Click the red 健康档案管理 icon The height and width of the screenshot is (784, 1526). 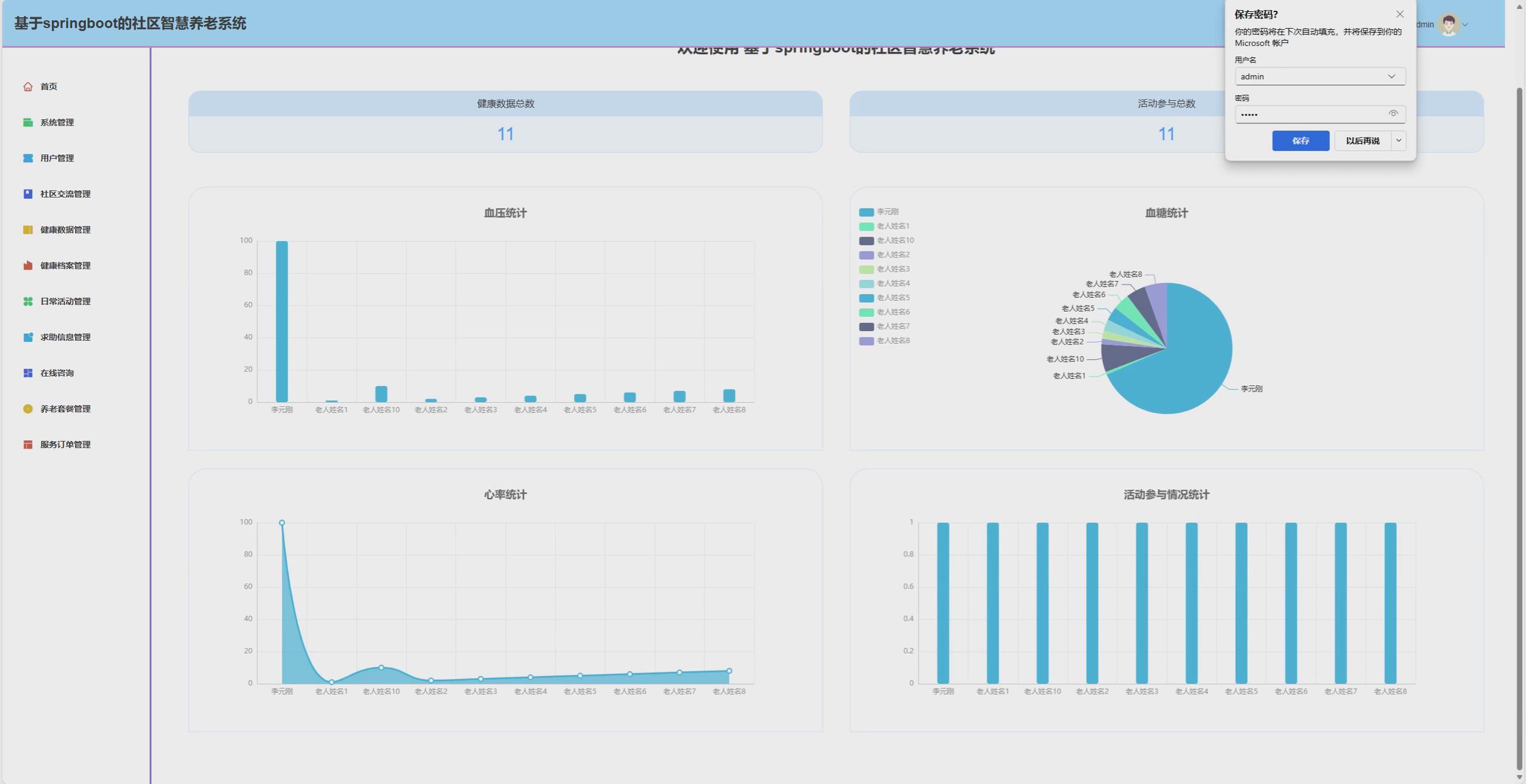click(27, 266)
